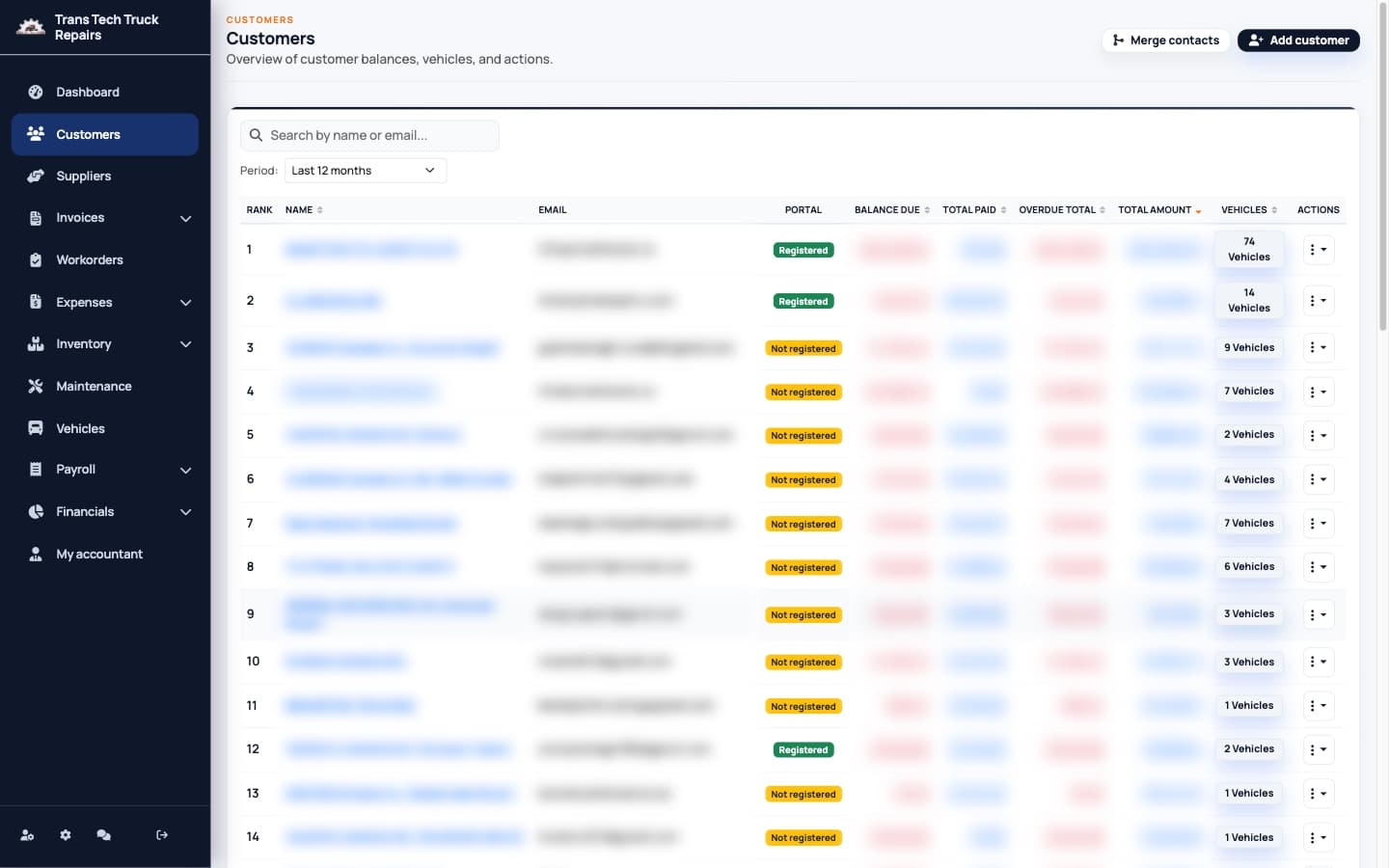Click the Add customer button
1389x868 pixels.
[1298, 41]
